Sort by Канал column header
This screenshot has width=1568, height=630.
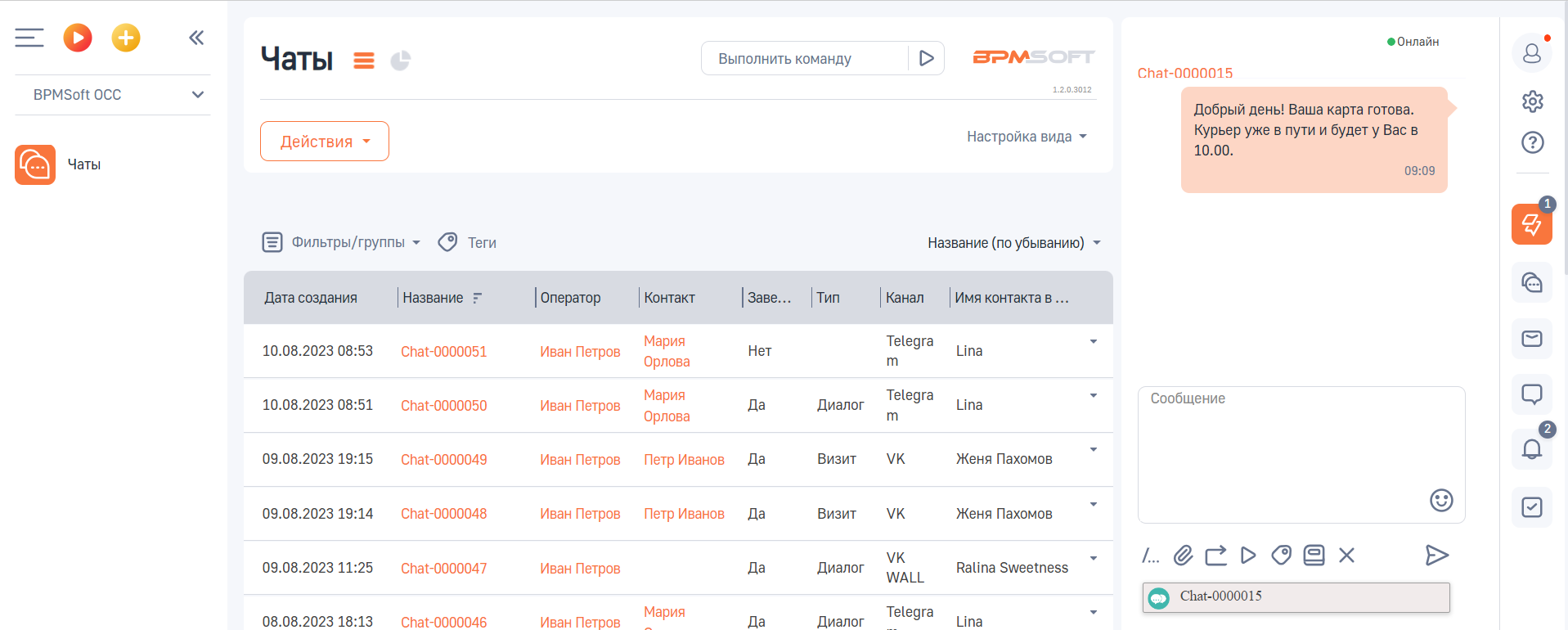pos(905,298)
